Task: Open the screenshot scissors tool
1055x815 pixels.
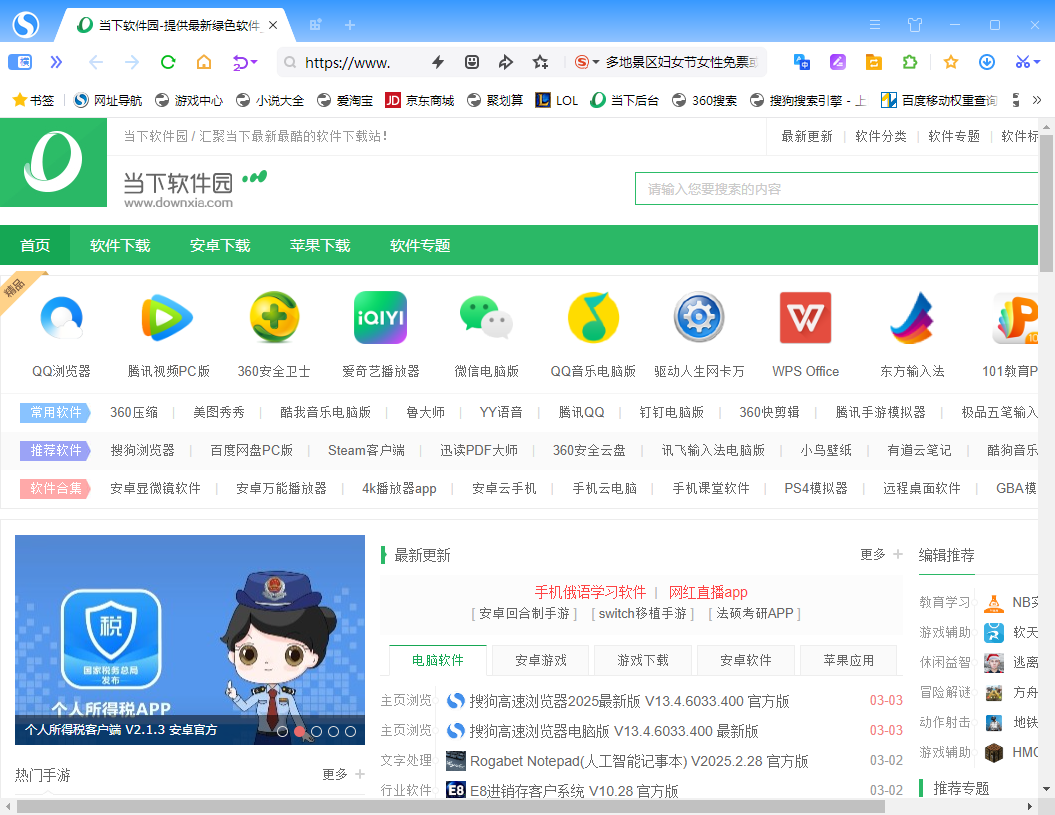Action: pyautogui.click(x=1022, y=63)
